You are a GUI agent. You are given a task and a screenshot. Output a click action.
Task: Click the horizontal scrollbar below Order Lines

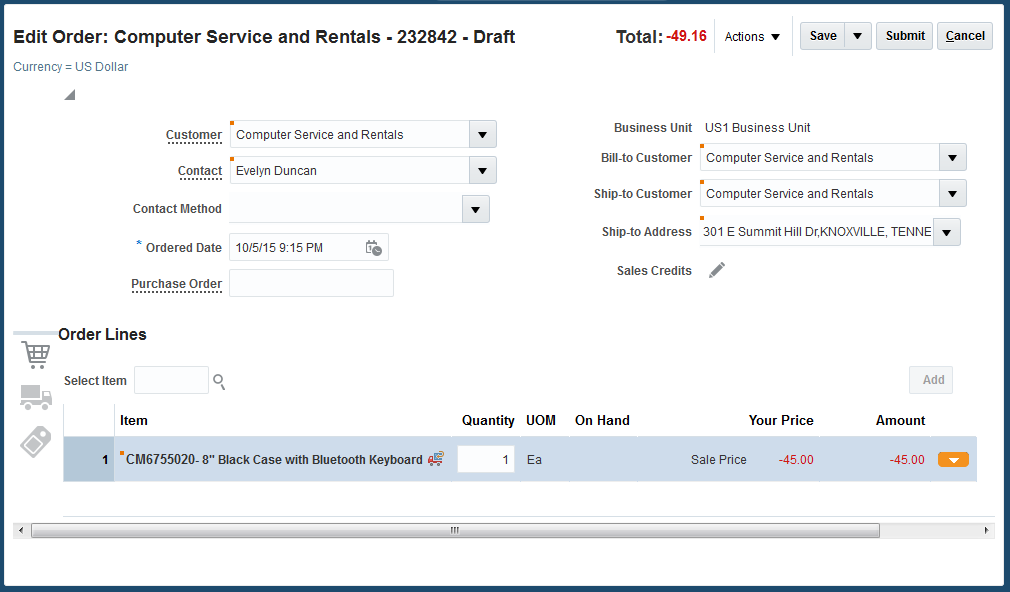pyautogui.click(x=455, y=530)
